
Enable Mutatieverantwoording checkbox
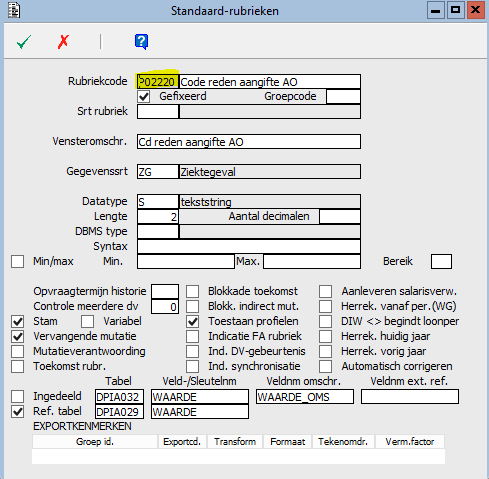coord(17,352)
